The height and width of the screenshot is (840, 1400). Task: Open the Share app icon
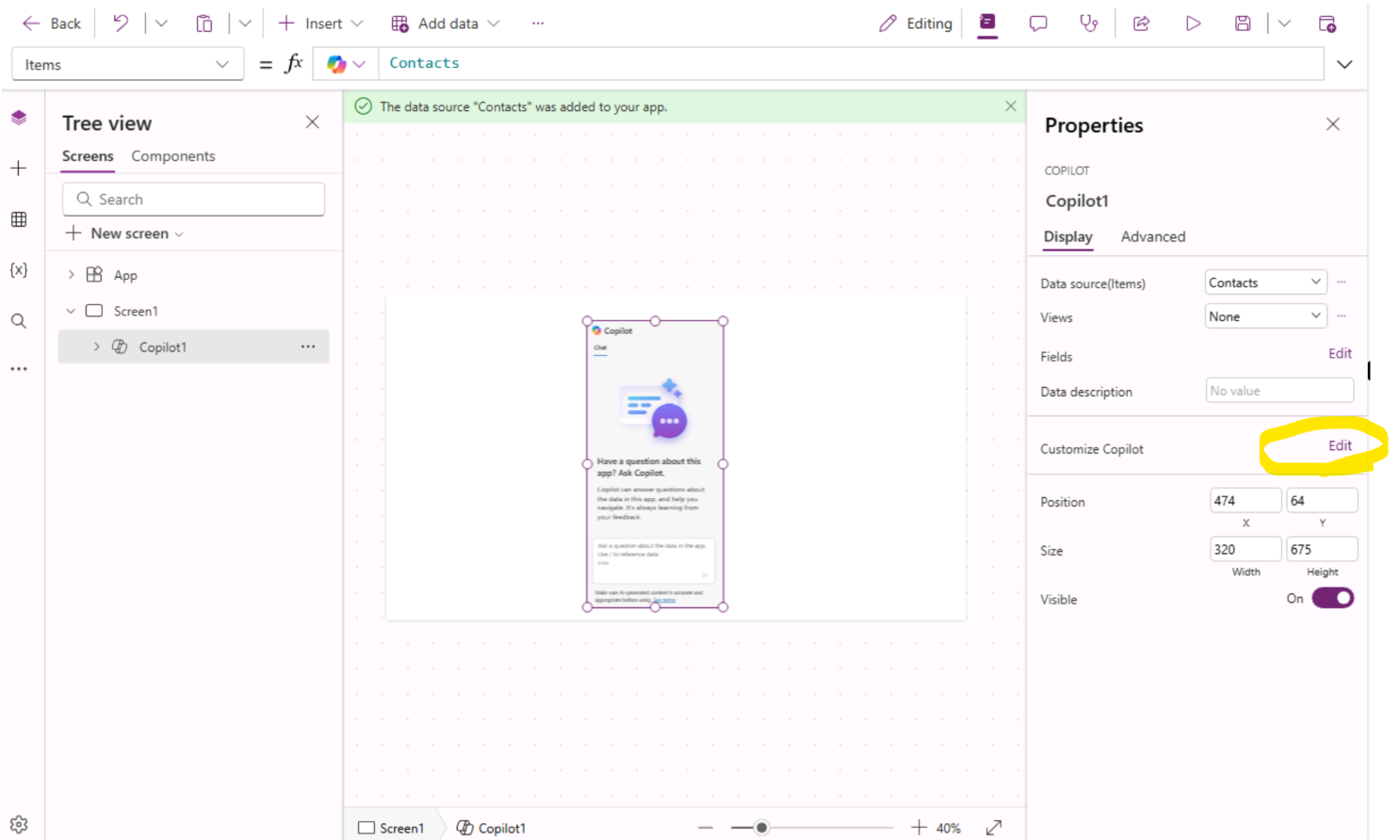click(1141, 24)
